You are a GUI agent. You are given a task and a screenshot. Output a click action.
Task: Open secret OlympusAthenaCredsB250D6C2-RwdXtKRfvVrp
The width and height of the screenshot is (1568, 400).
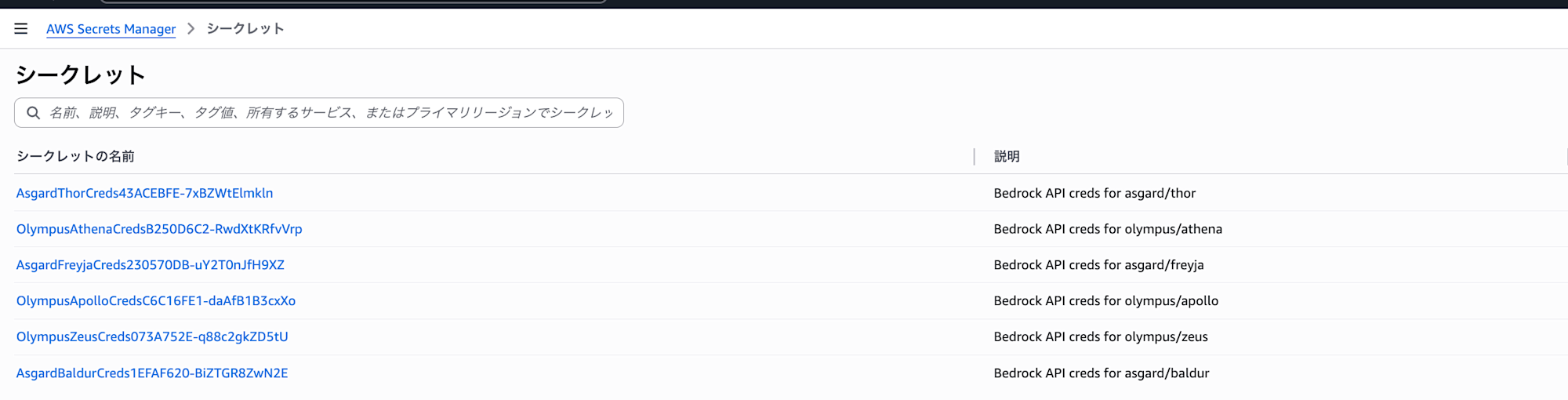(x=159, y=229)
